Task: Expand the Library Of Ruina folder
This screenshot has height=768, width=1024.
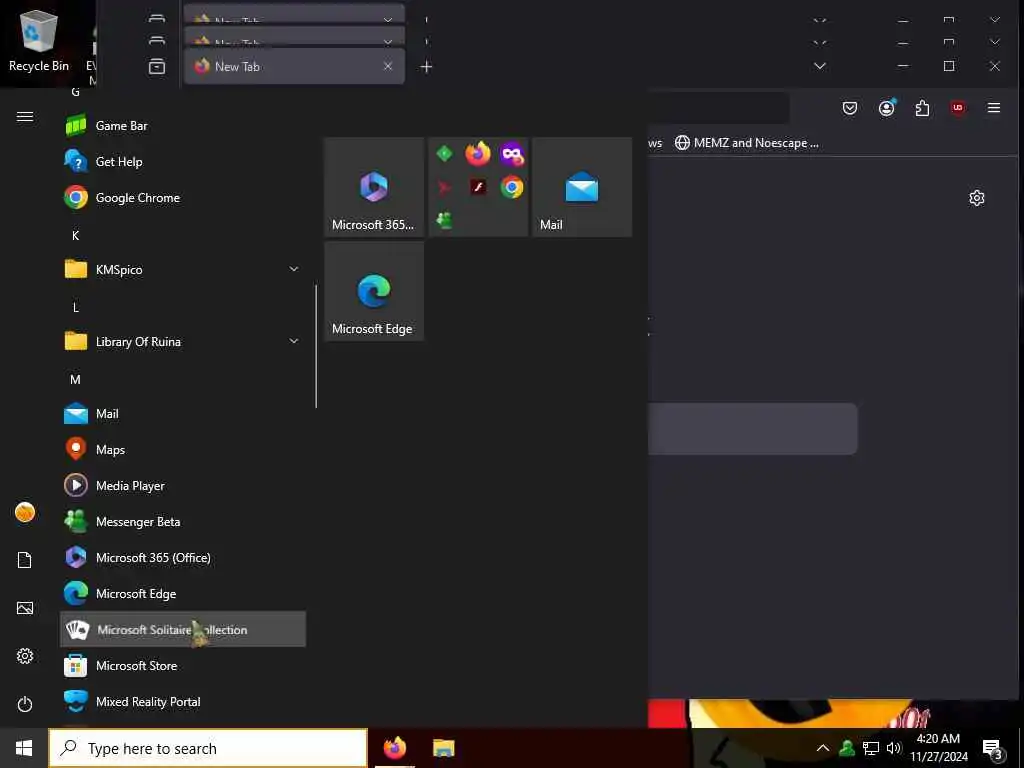Action: pos(182,342)
